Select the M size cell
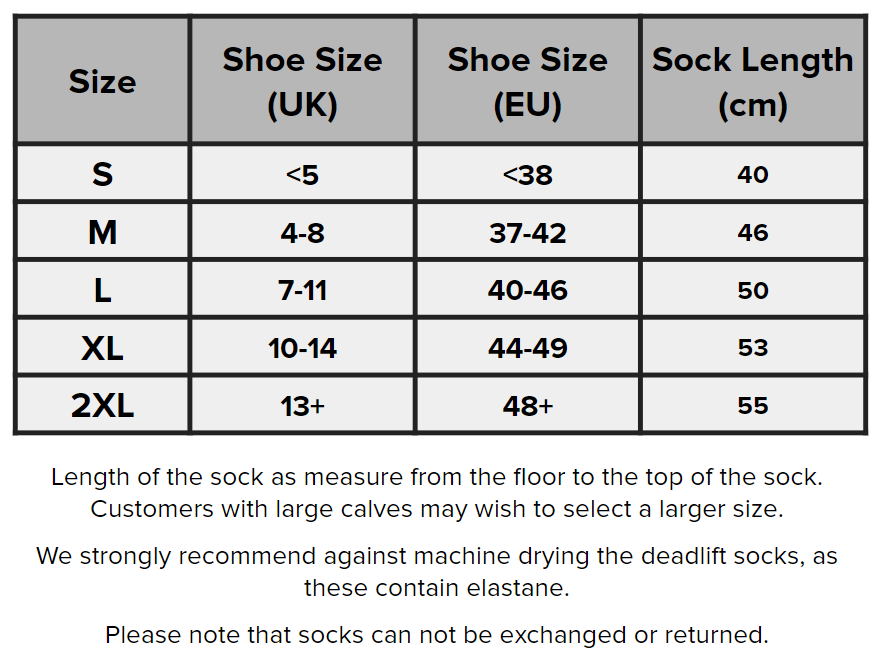Viewport: 884px width, 664px height. [102, 233]
